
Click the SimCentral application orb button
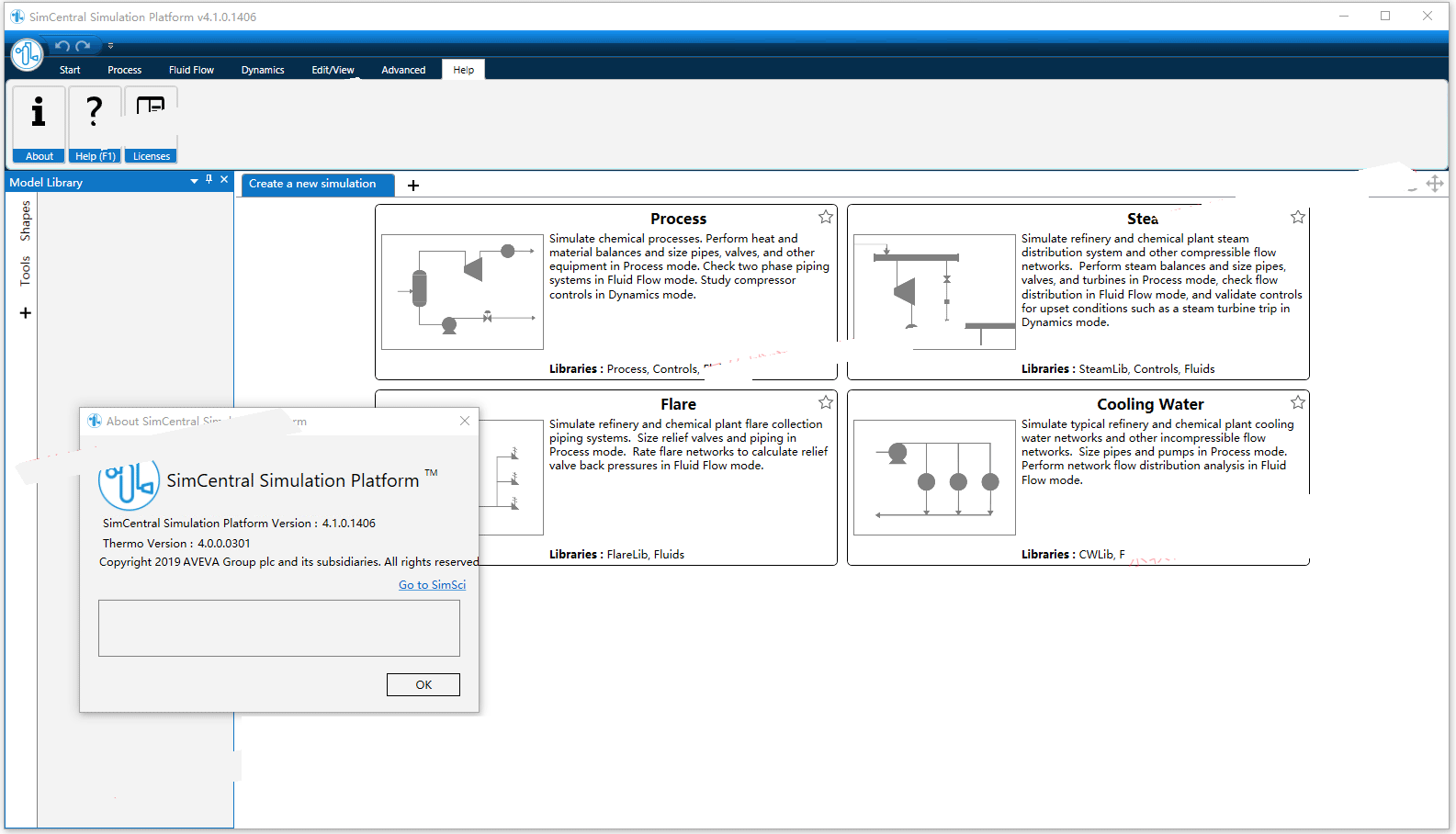[28, 54]
